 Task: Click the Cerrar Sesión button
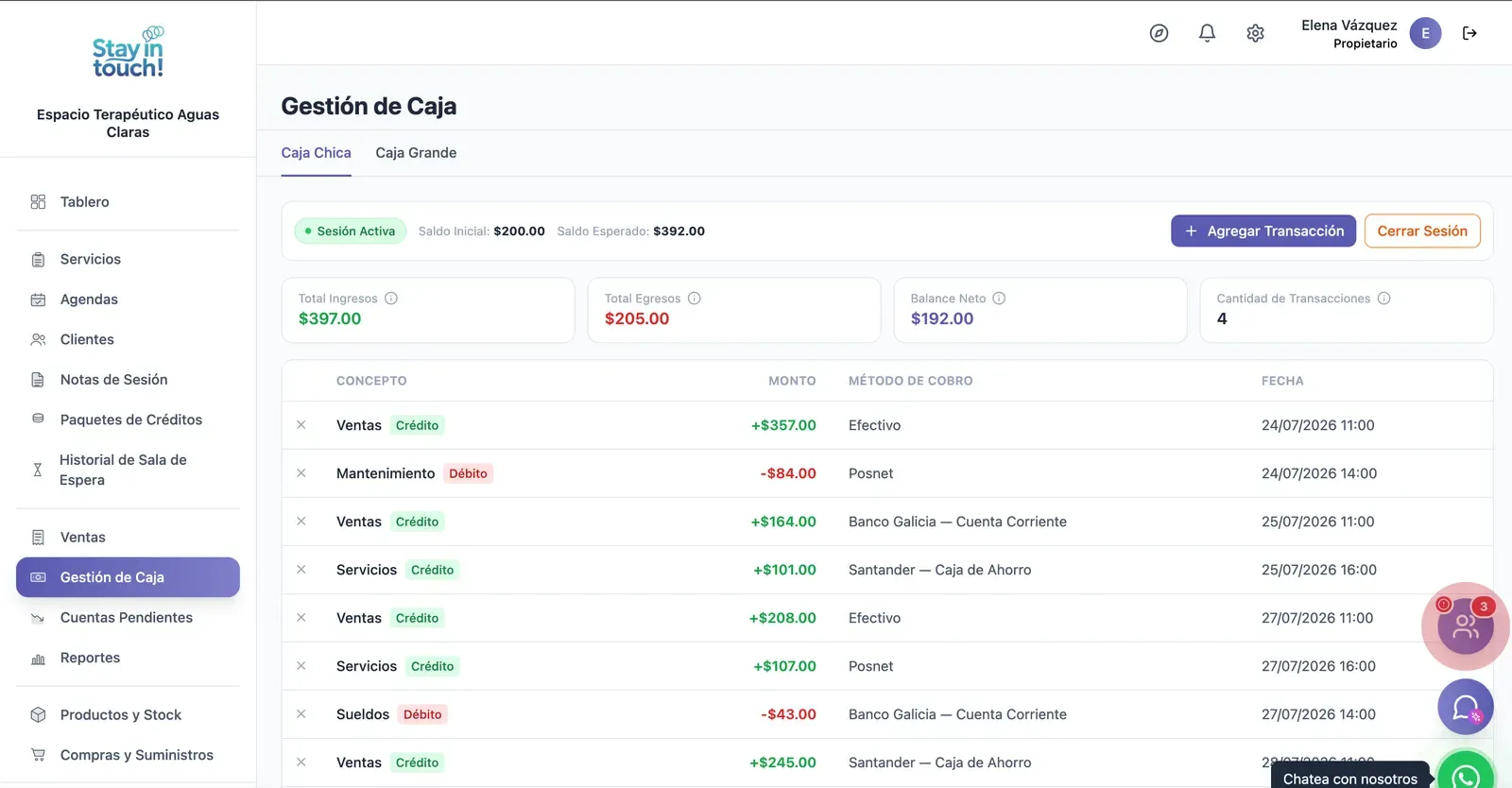pyautogui.click(x=1422, y=231)
